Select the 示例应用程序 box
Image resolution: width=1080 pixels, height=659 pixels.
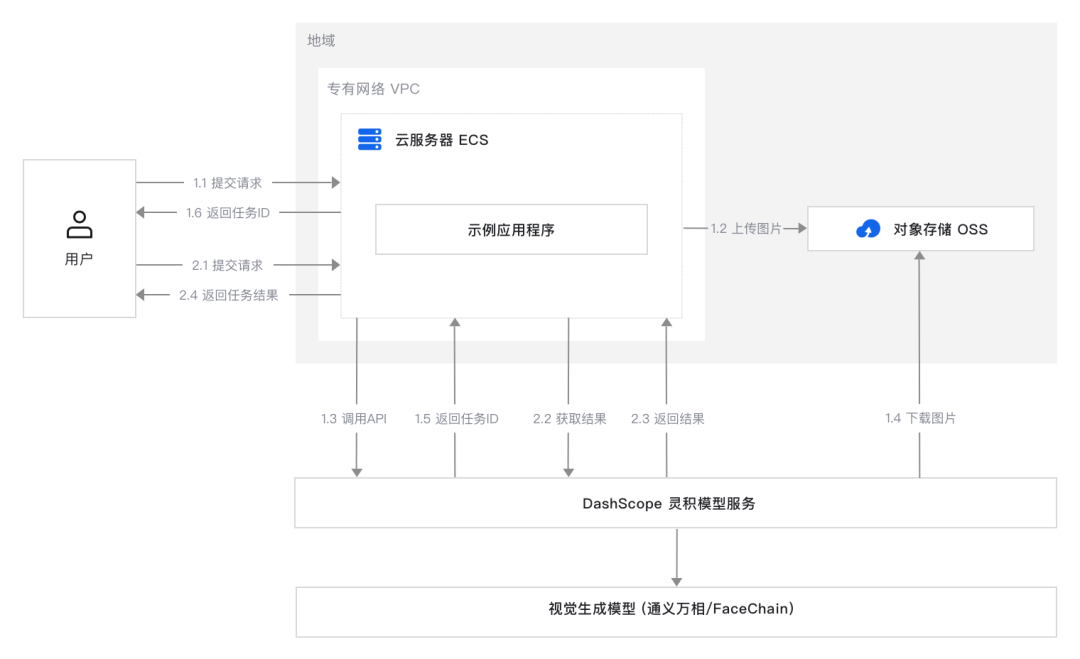tap(511, 229)
